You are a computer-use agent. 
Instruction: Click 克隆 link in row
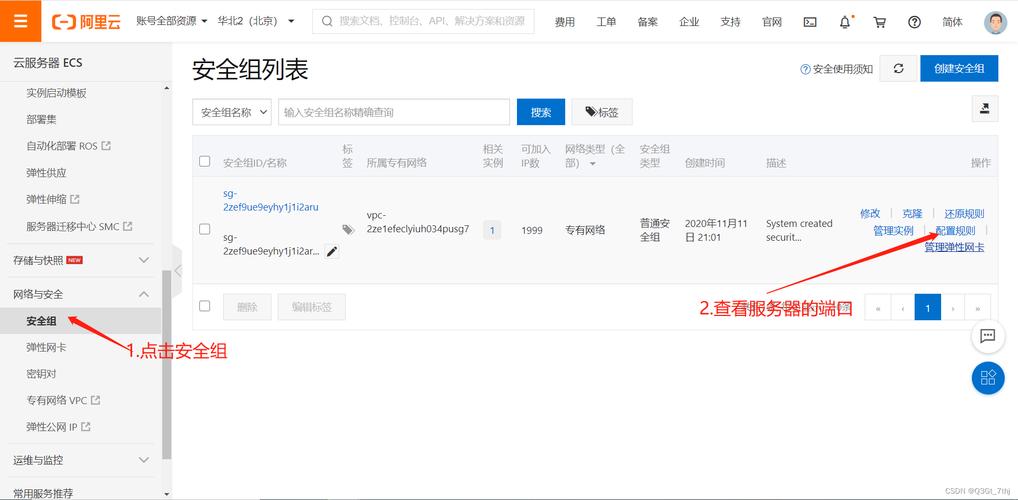[912, 213]
